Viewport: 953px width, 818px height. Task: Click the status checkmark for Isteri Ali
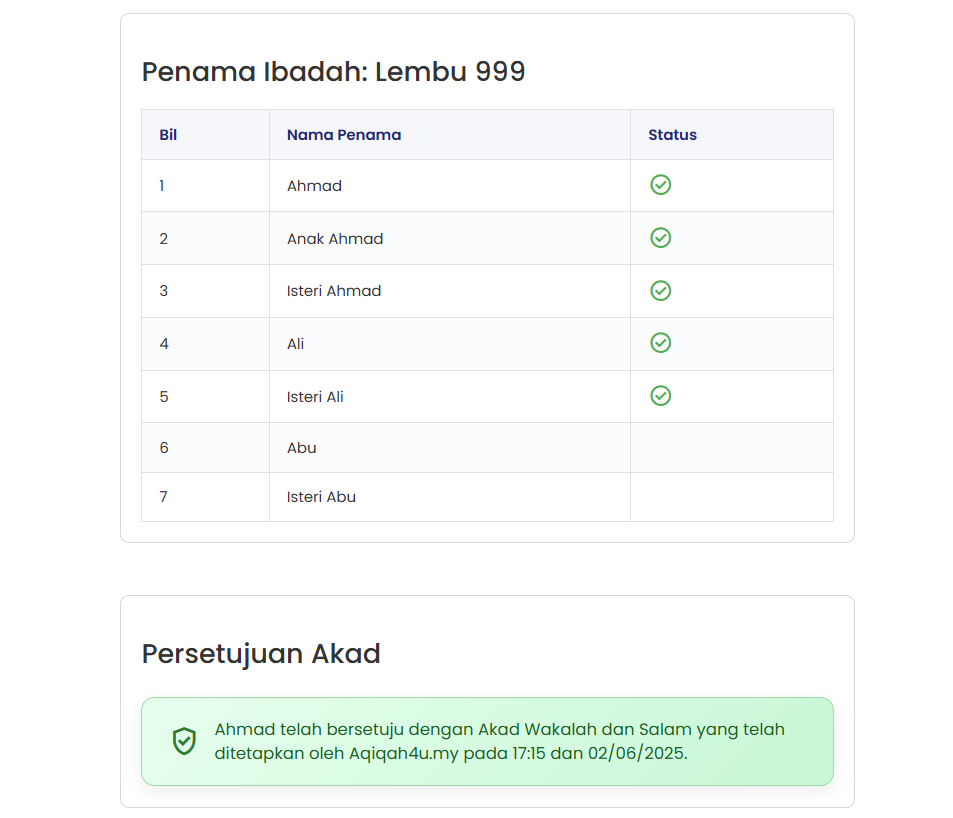pos(660,396)
